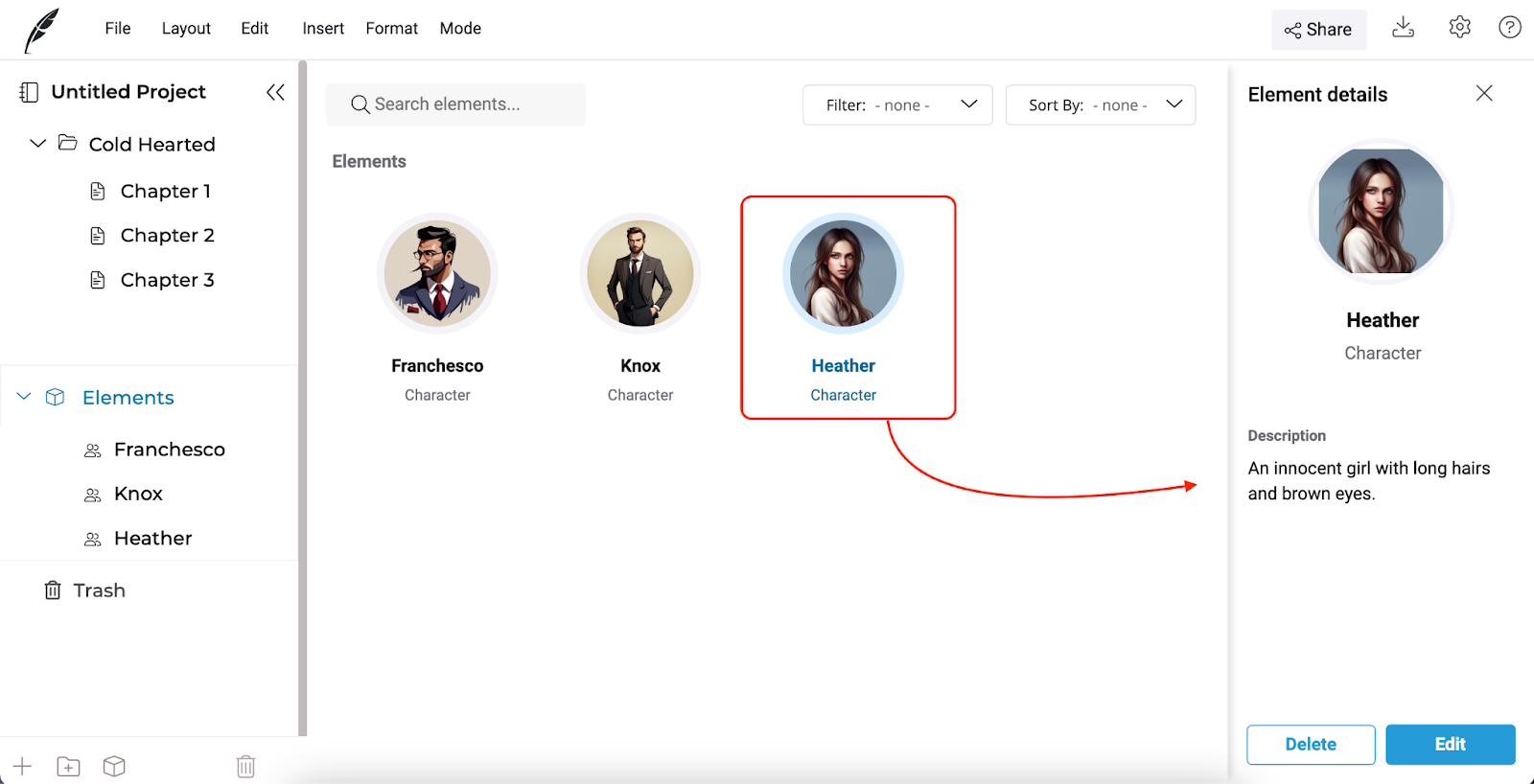
Task: Select Heather character portrait in grid
Action: (844, 273)
